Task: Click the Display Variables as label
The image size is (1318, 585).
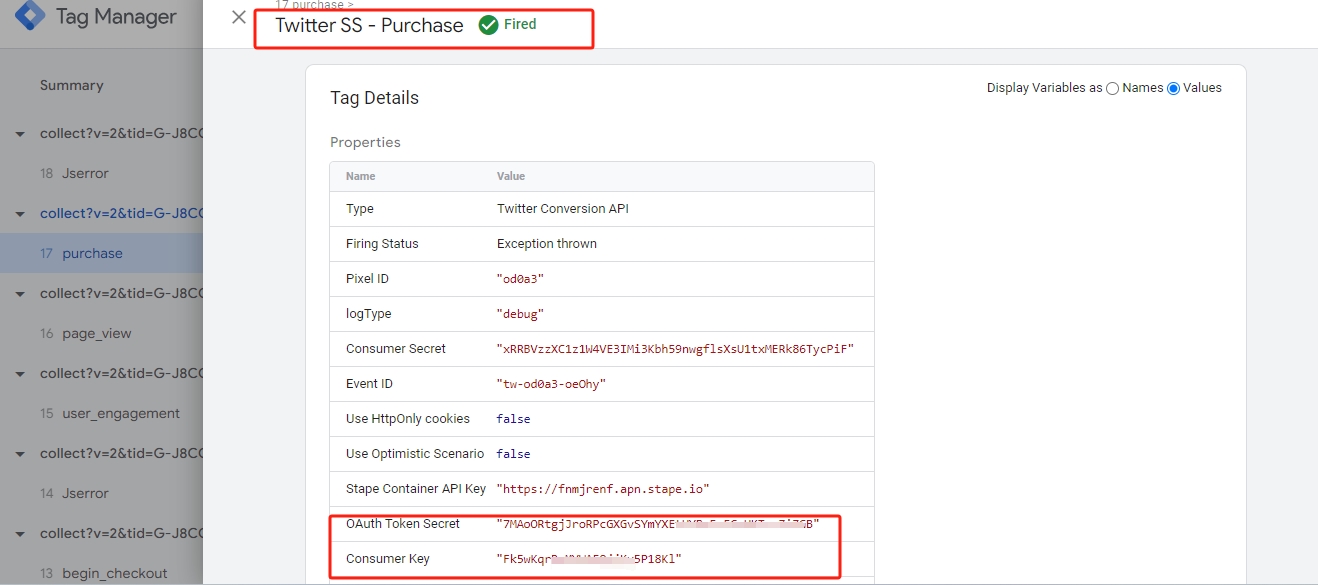Action: click(x=1044, y=88)
